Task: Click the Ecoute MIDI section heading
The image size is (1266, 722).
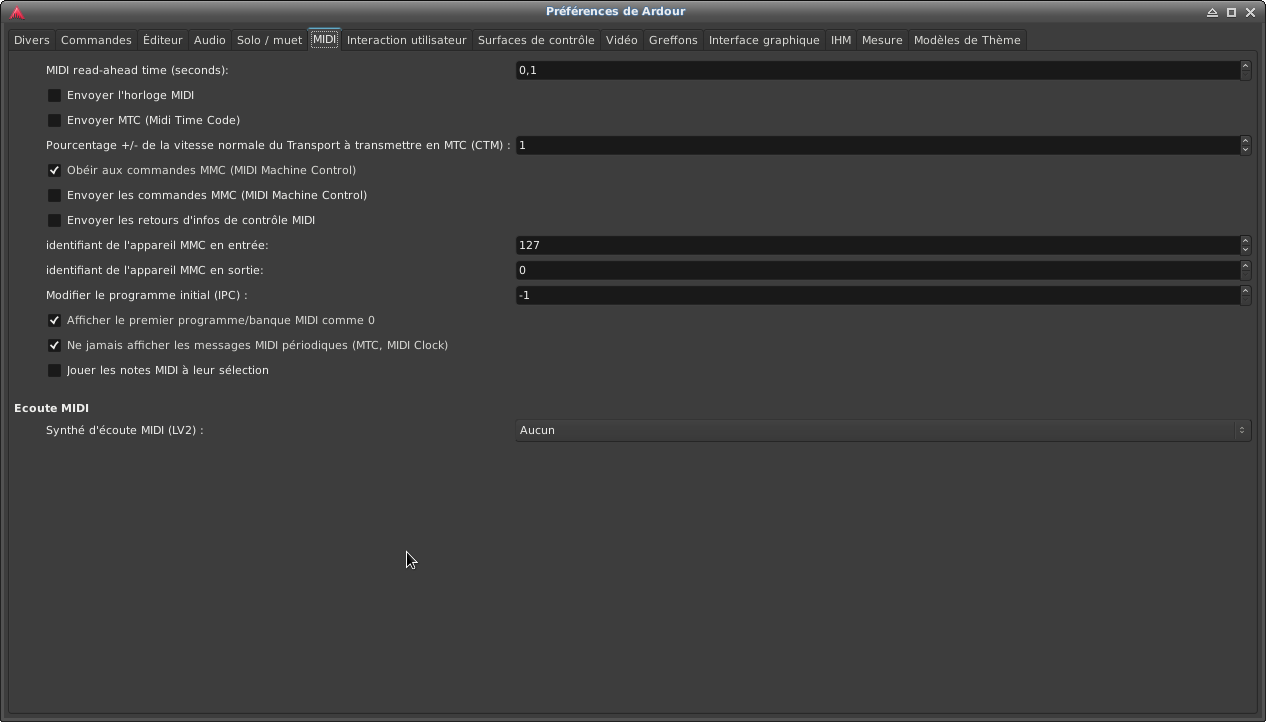Action: (x=51, y=408)
